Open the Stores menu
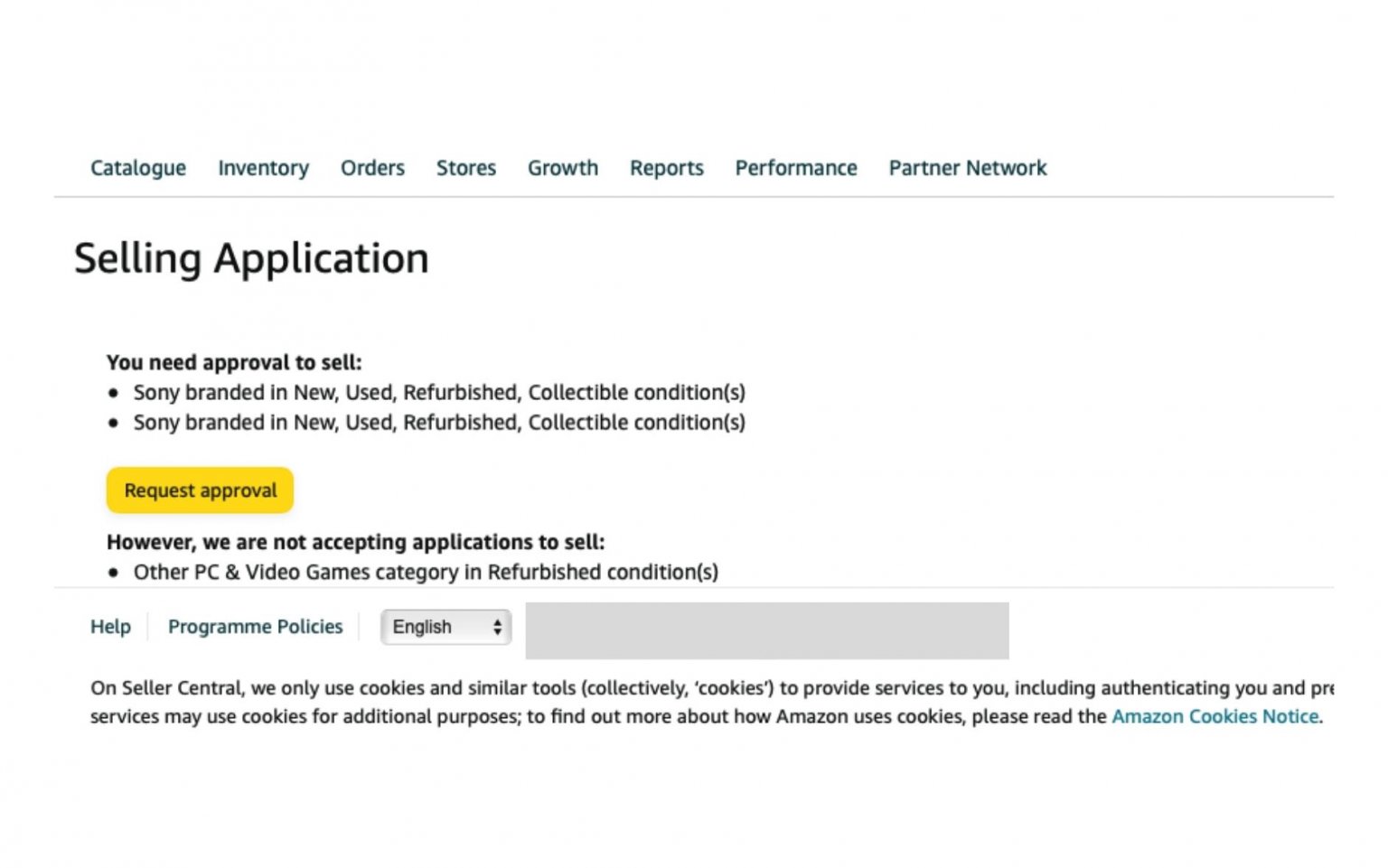The width and height of the screenshot is (1388, 868). [465, 168]
